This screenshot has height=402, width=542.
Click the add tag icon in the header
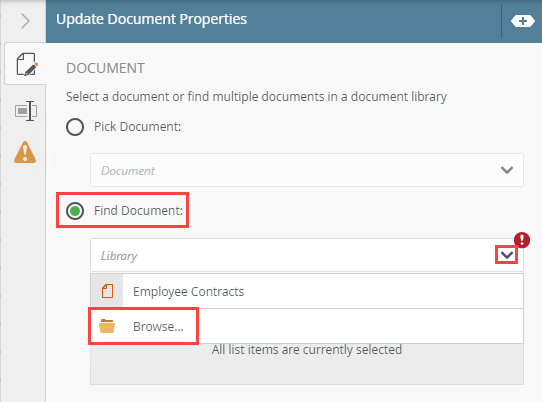pos(523,21)
